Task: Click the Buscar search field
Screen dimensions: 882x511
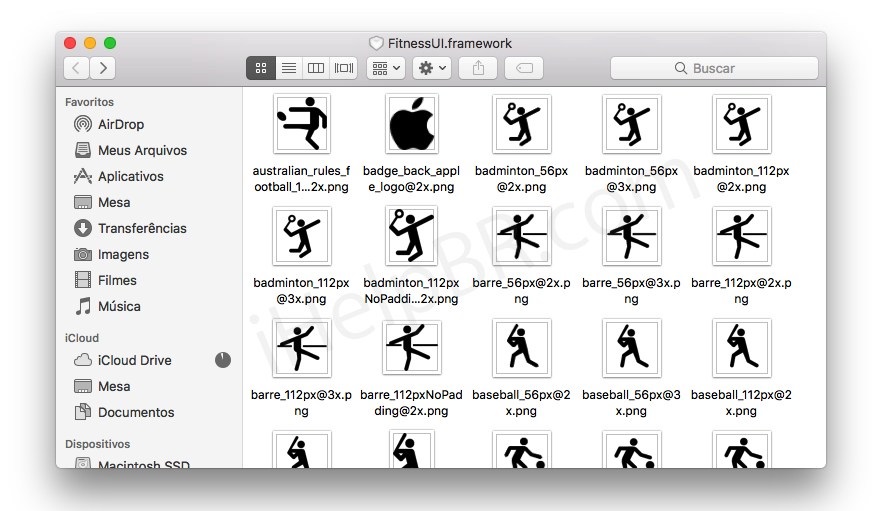Action: click(714, 68)
